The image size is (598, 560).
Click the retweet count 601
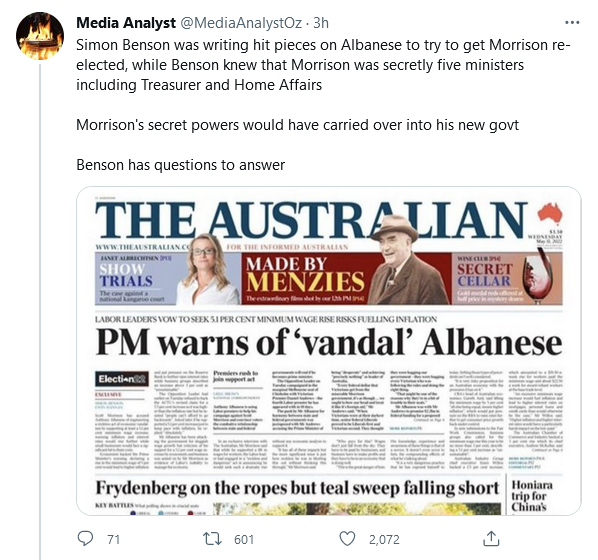coord(244,539)
